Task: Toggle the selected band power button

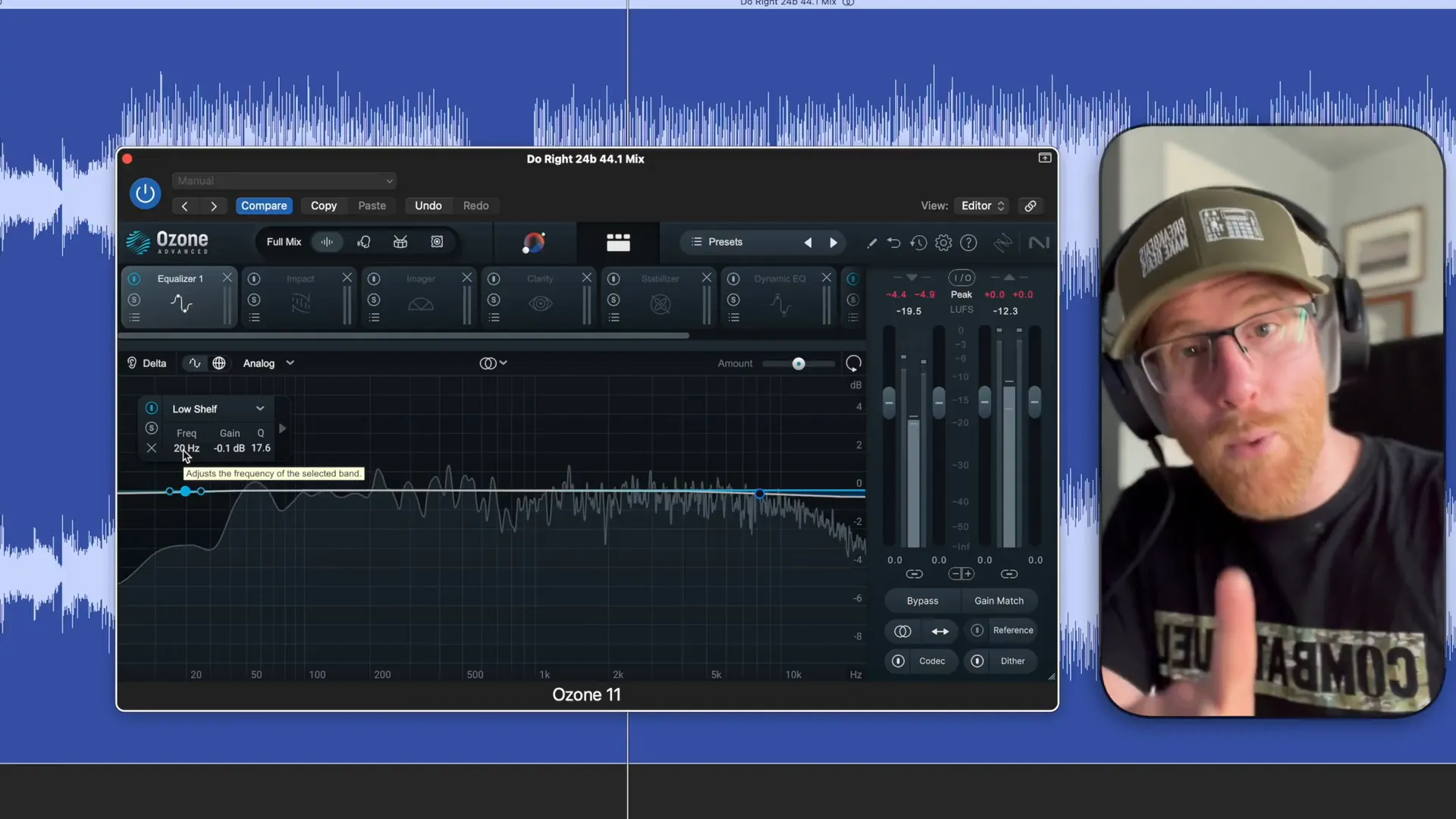Action: click(x=152, y=408)
